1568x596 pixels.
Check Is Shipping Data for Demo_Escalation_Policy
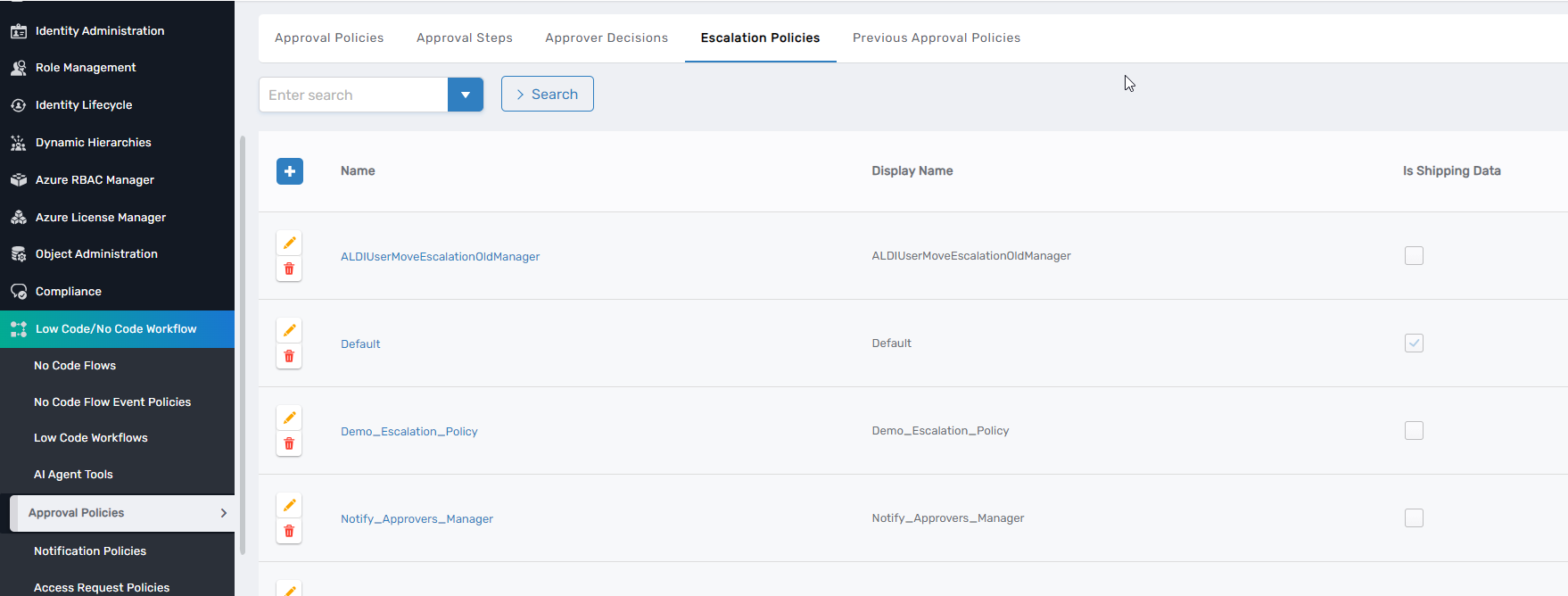coord(1414,431)
